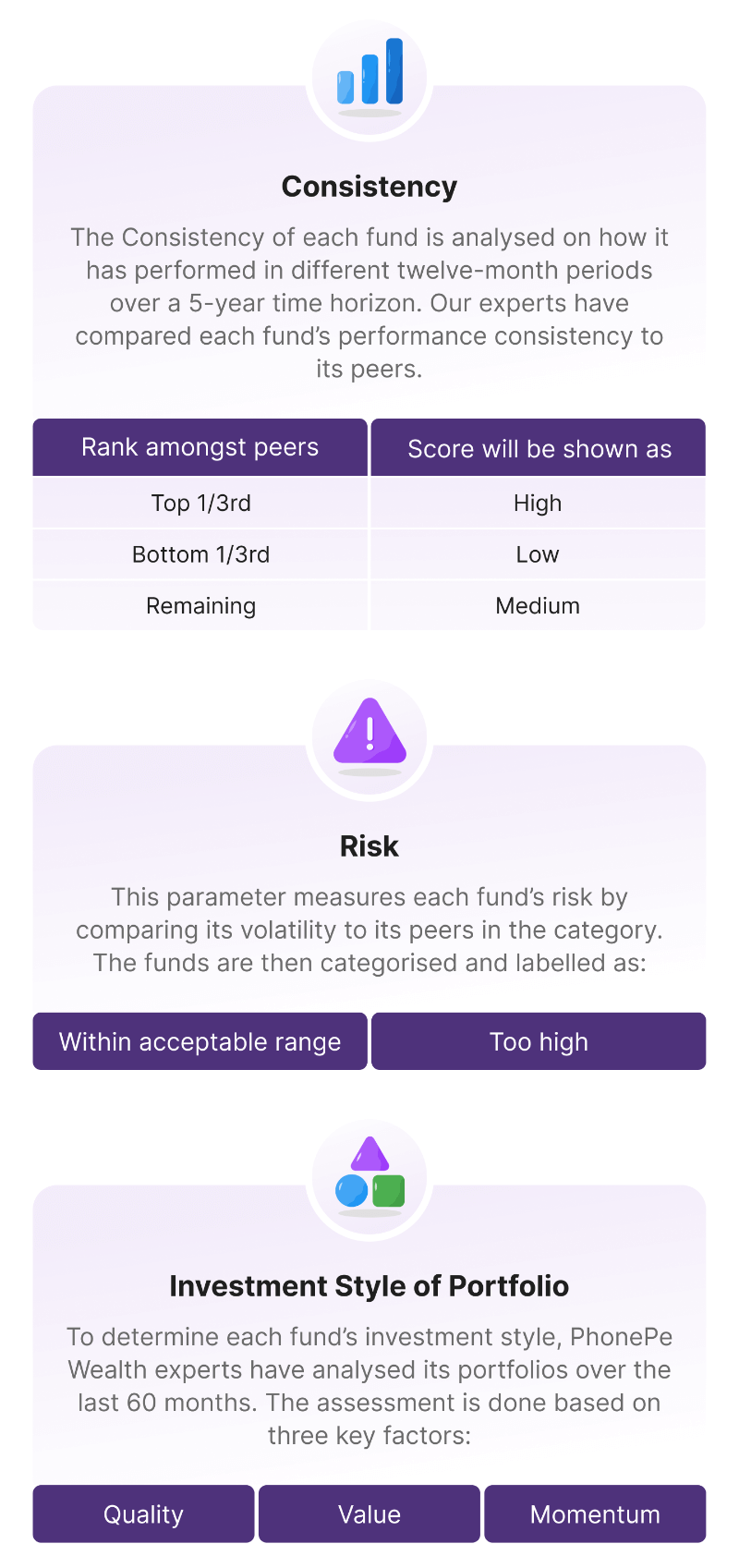Select the Remaining table cell

200,606
